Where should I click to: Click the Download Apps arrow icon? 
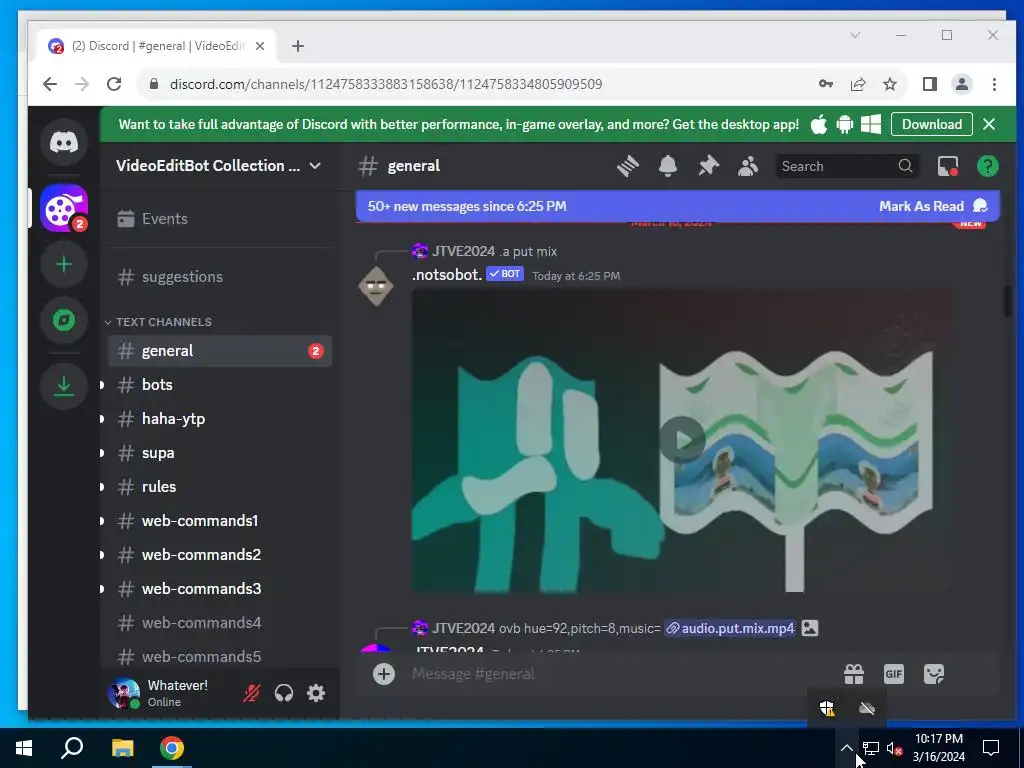pos(64,386)
